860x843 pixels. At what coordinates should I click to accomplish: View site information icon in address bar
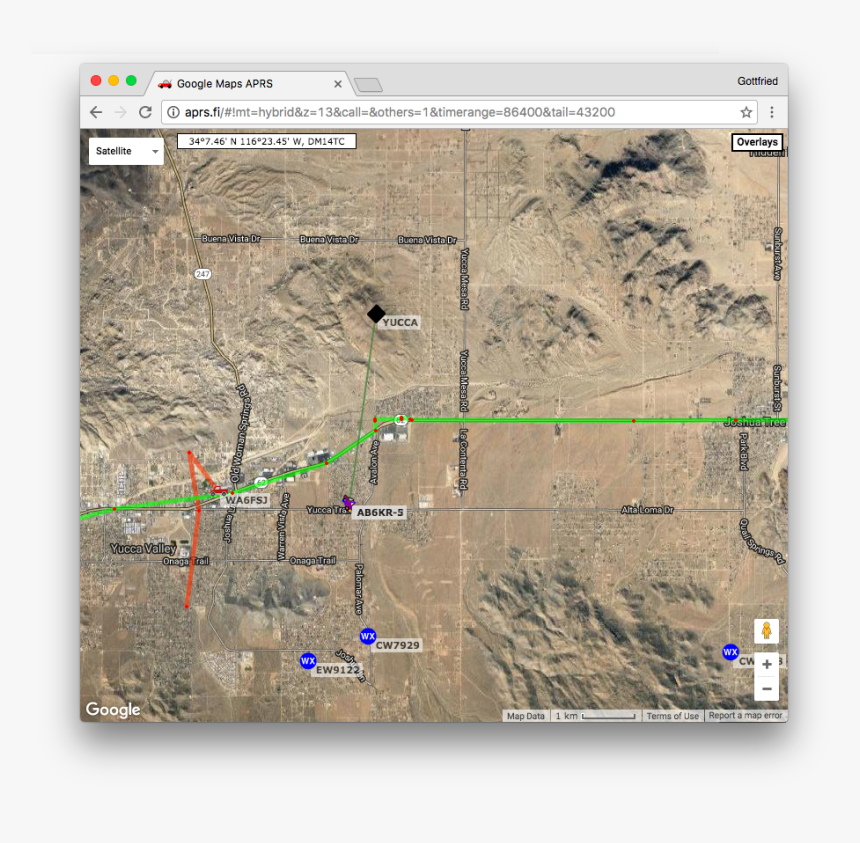[x=173, y=112]
